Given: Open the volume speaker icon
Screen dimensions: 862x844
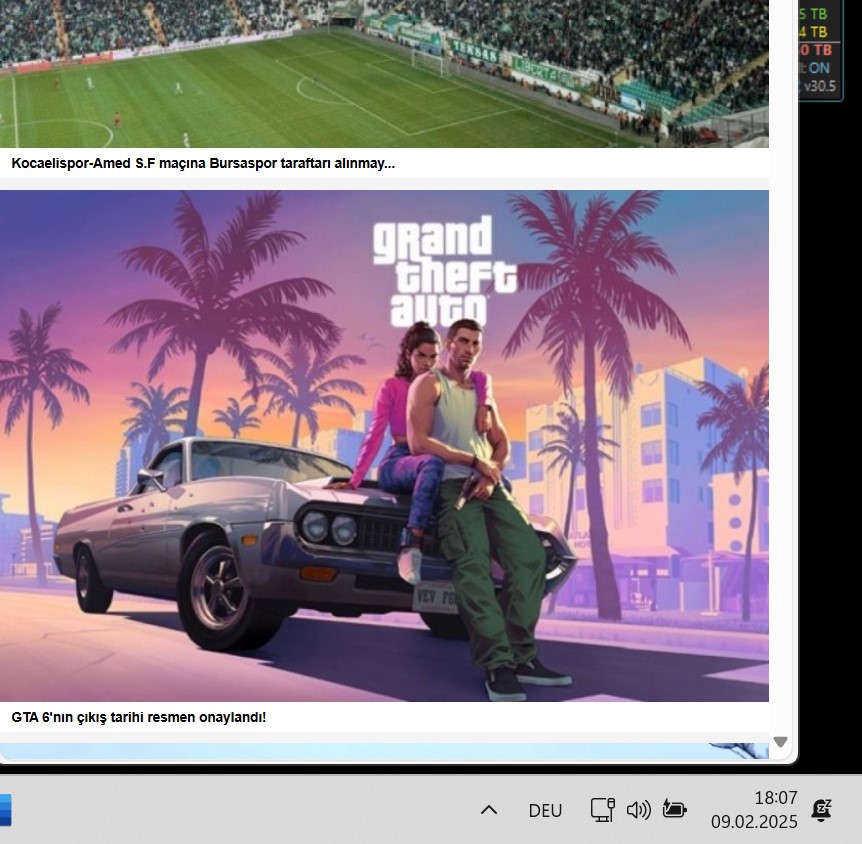Looking at the screenshot, I should [639, 810].
